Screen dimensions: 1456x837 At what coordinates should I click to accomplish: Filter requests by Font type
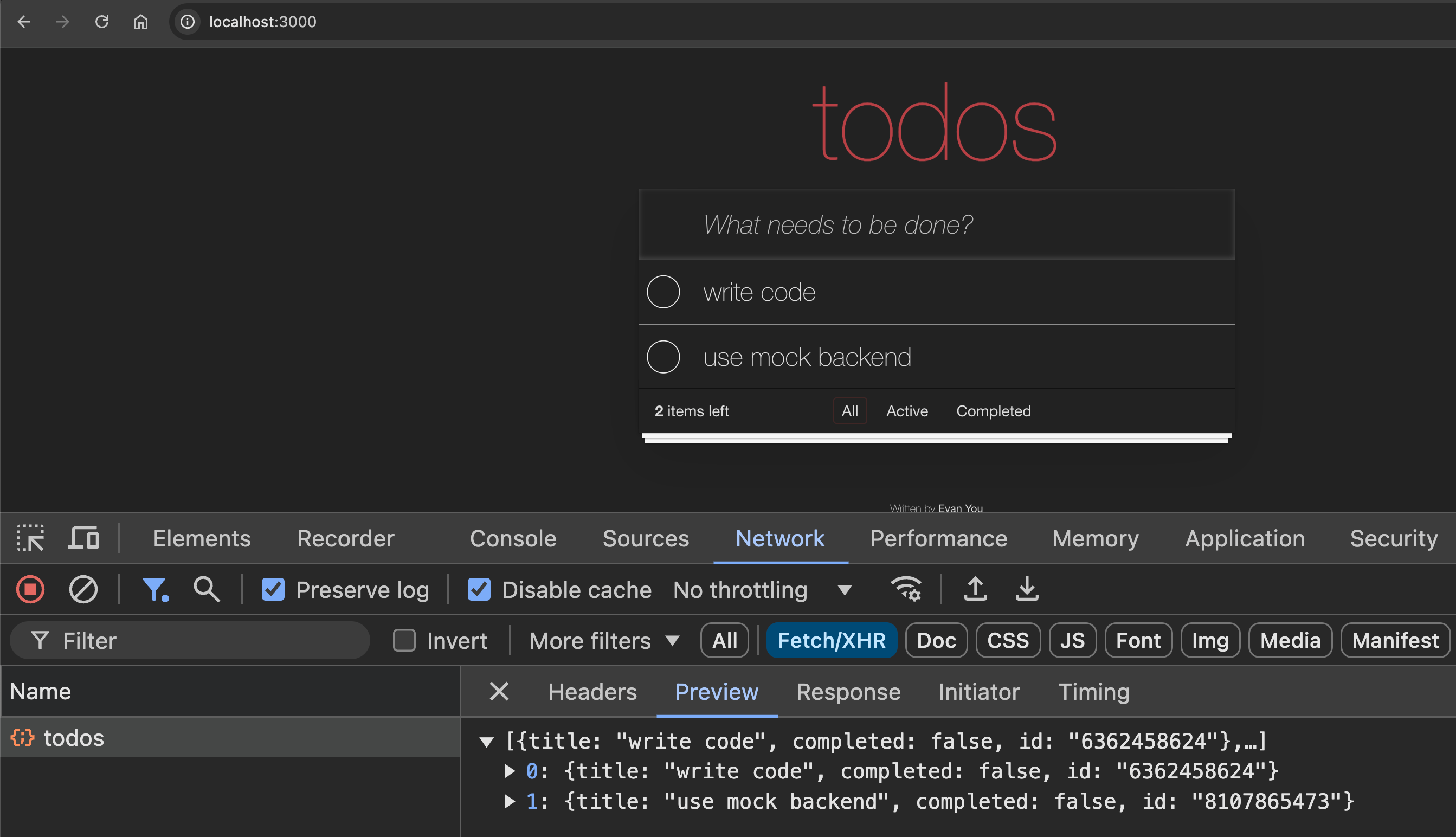[x=1138, y=640]
